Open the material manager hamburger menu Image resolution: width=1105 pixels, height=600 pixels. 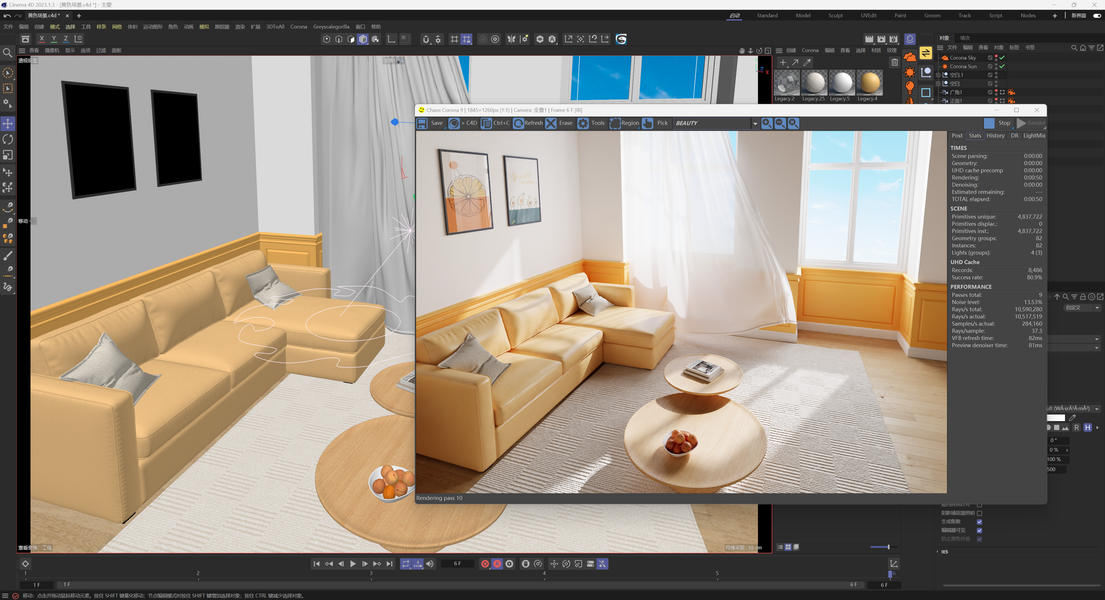pos(779,51)
